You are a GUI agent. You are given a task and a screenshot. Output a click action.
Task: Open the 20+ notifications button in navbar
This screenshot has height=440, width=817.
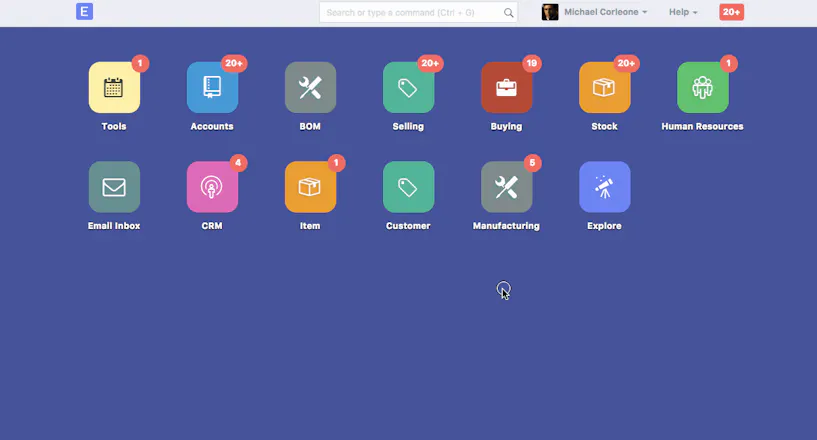(732, 12)
